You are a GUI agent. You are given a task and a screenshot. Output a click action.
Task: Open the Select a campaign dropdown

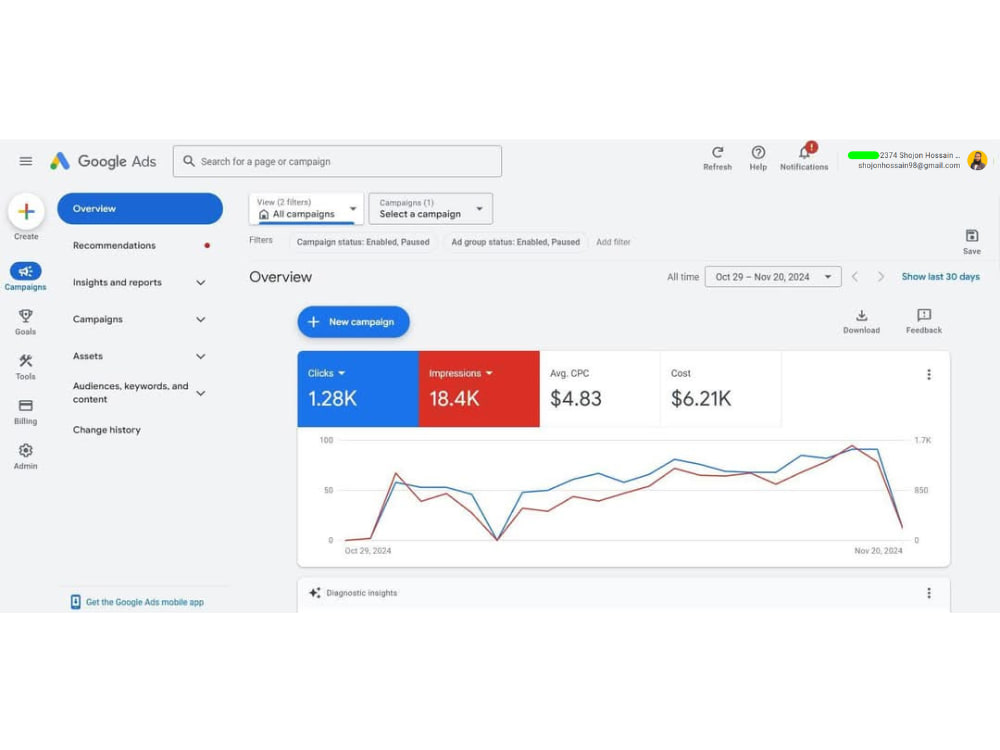[x=430, y=209]
